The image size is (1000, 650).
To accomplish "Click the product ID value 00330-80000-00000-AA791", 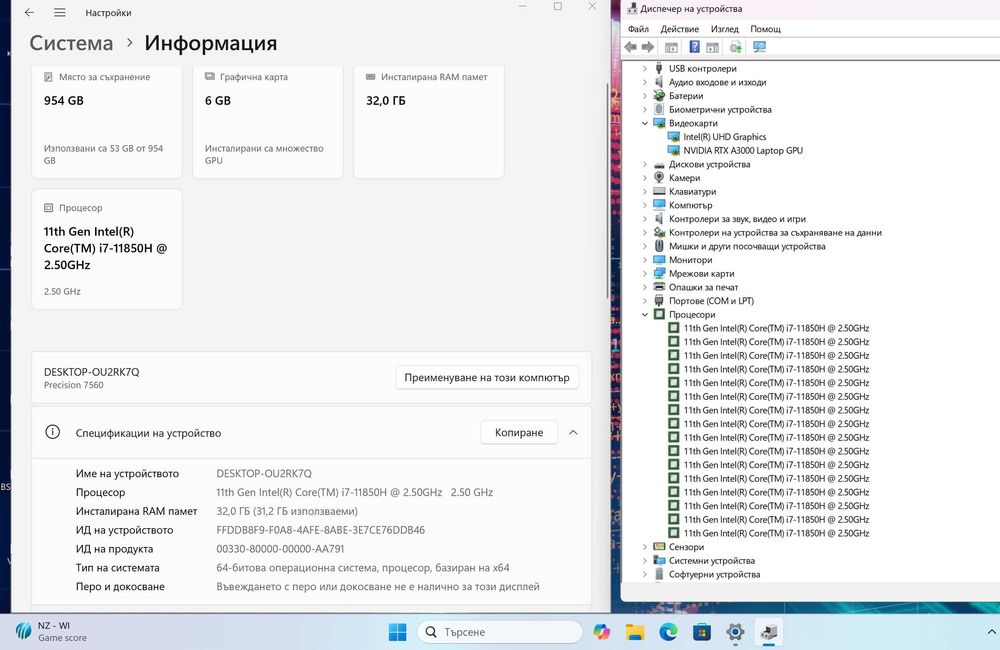I will point(280,549).
